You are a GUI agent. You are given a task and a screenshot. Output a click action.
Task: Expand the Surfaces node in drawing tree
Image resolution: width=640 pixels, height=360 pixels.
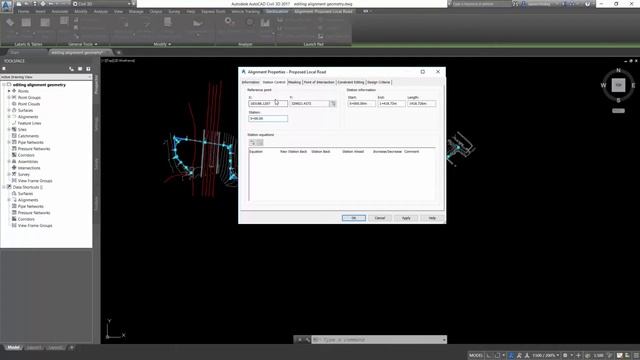click(9, 110)
